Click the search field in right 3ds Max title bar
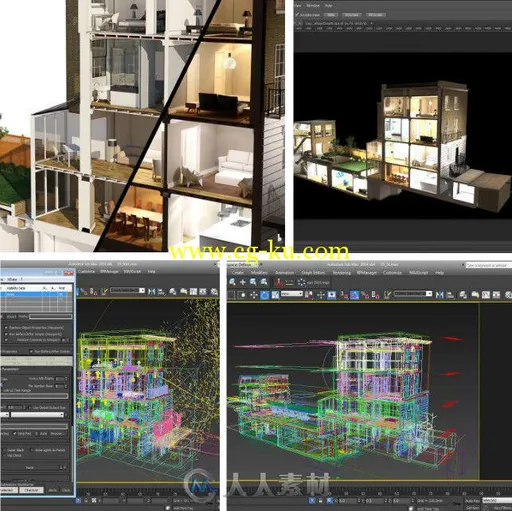Viewport: 512px width, 511px height. 488,265
